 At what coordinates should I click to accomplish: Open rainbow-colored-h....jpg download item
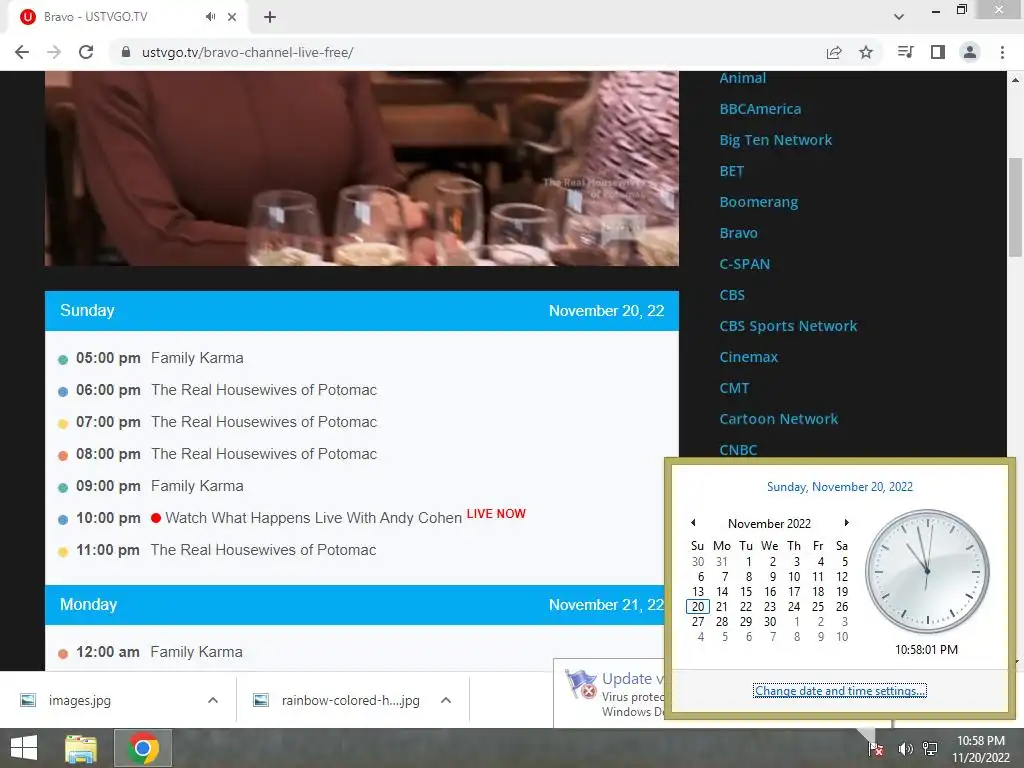[x=336, y=700]
